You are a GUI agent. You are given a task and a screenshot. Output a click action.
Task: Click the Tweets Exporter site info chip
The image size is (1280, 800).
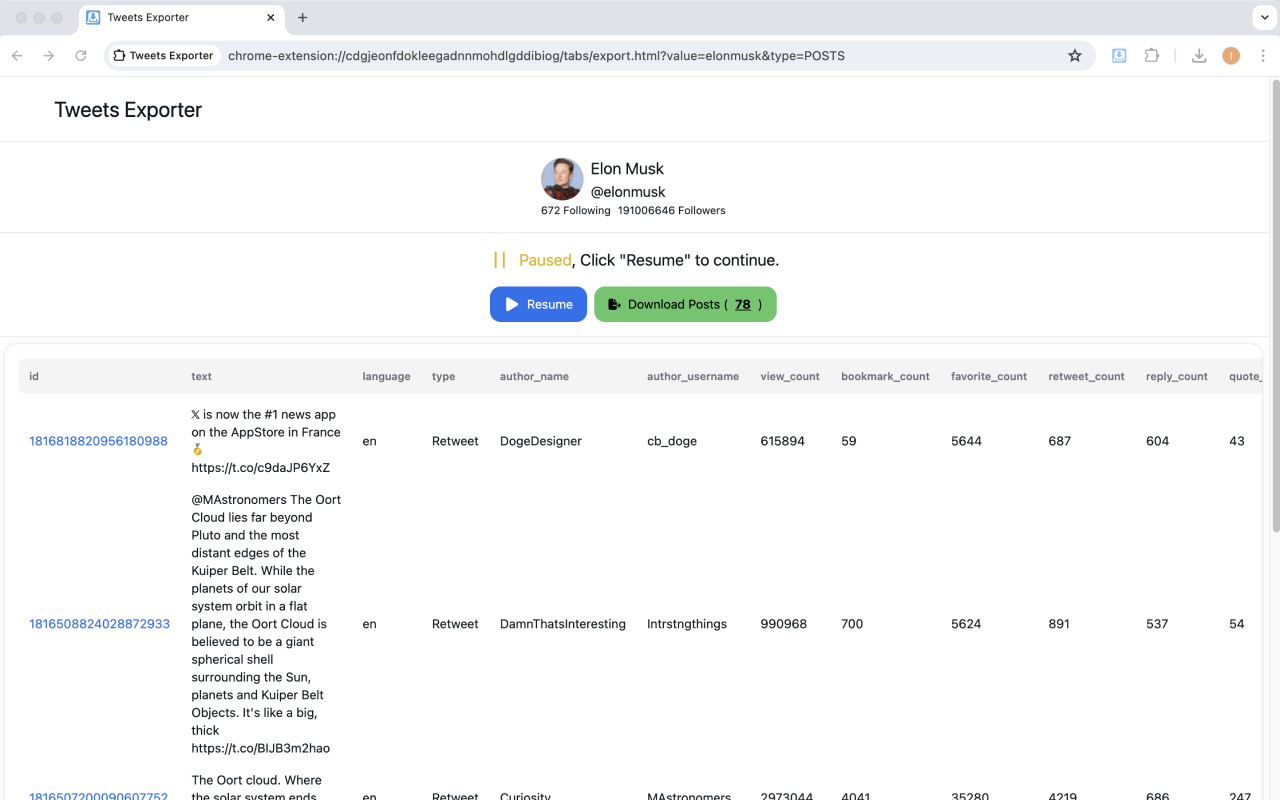click(163, 56)
